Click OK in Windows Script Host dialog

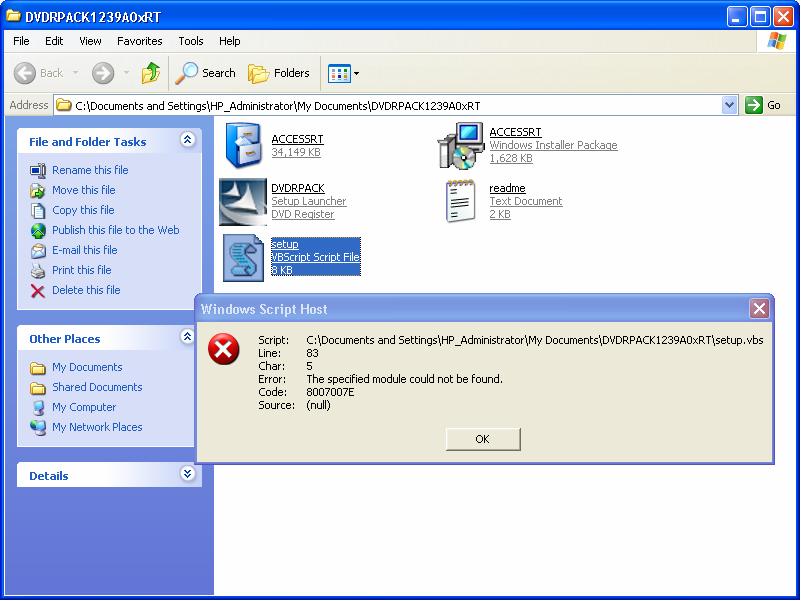point(483,439)
